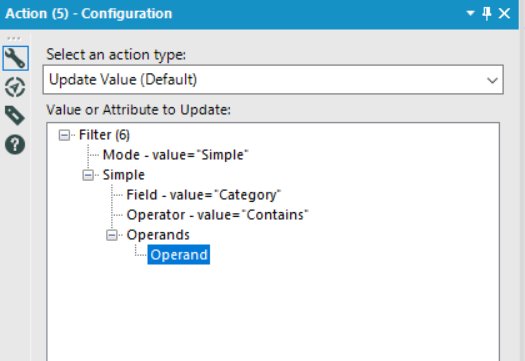Open the Annotation tag icon tab
Screen dimensions: 525x361
tap(15, 116)
